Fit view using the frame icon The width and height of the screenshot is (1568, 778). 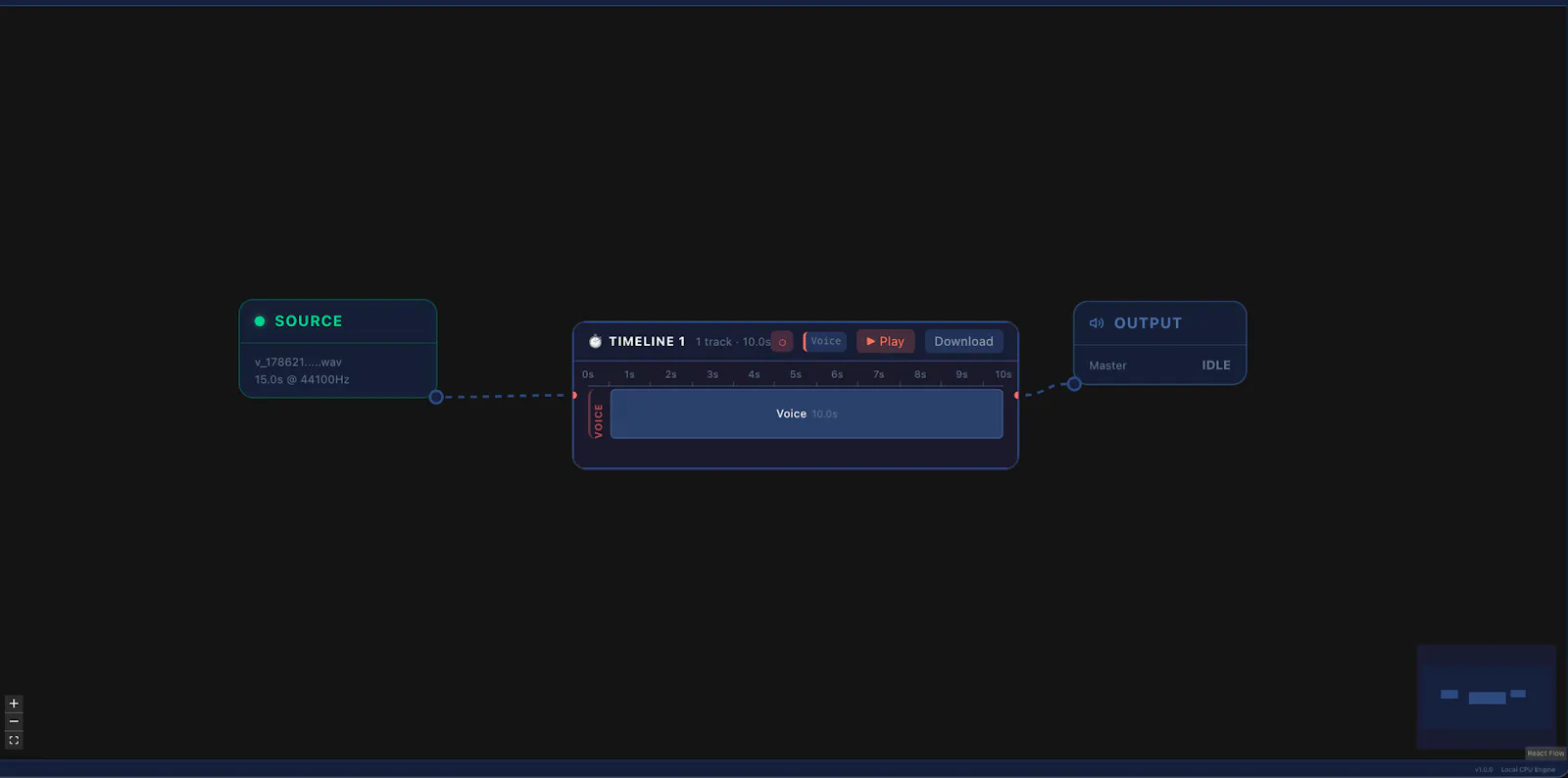(x=14, y=740)
